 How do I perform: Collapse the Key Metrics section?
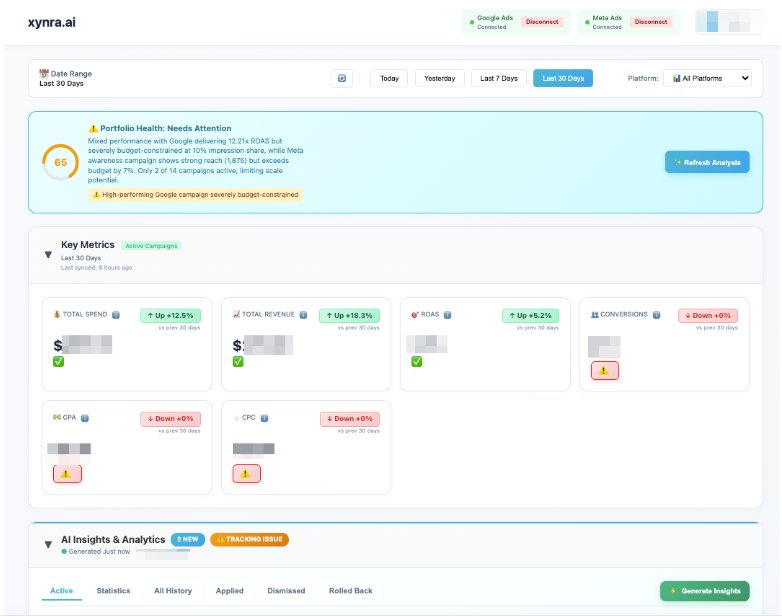pyautogui.click(x=48, y=255)
